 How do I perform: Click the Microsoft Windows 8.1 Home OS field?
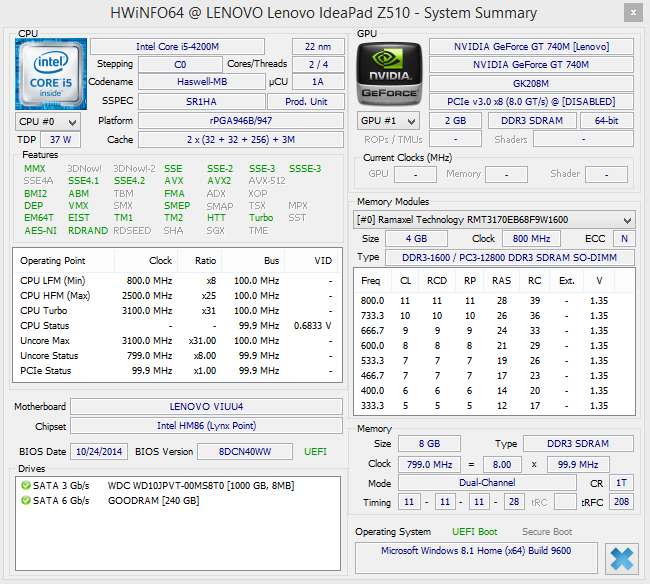476,557
